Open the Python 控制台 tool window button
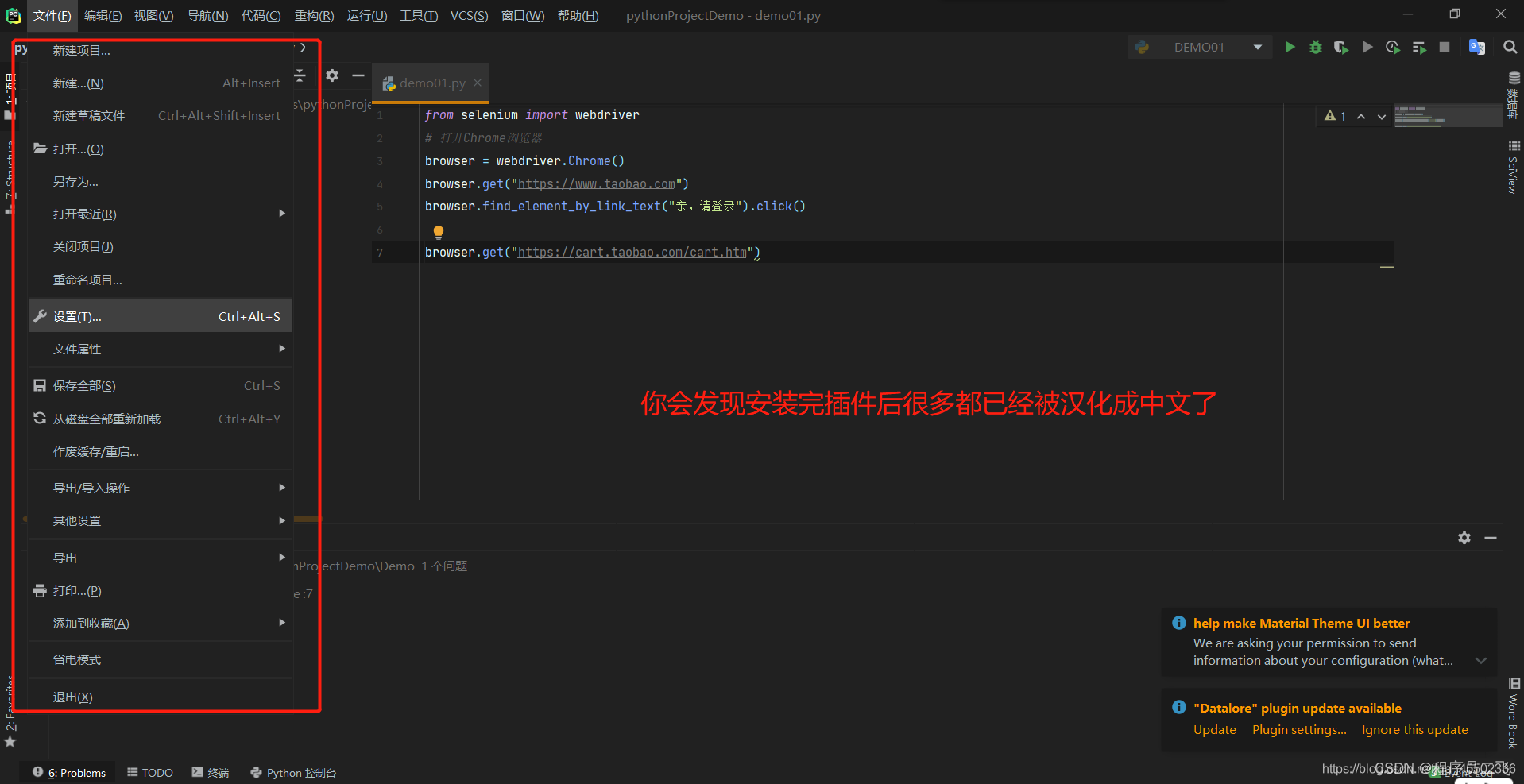The width and height of the screenshot is (1524, 784). pyautogui.click(x=293, y=772)
